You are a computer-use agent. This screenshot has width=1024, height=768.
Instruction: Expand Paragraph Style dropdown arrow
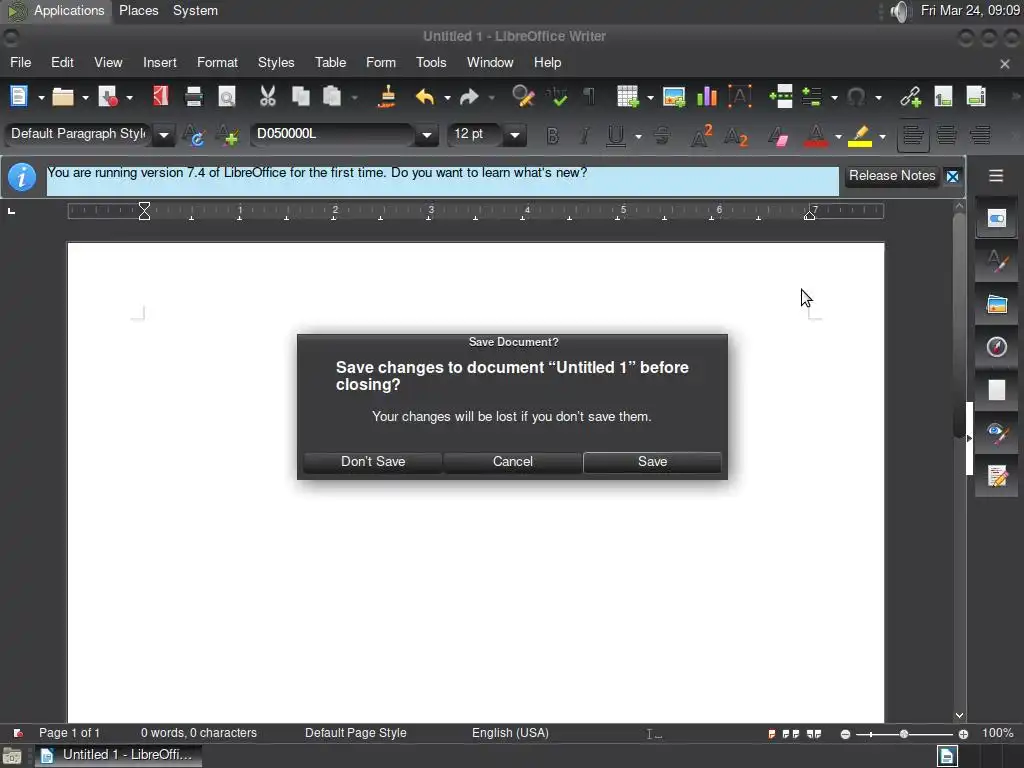pyautogui.click(x=164, y=136)
